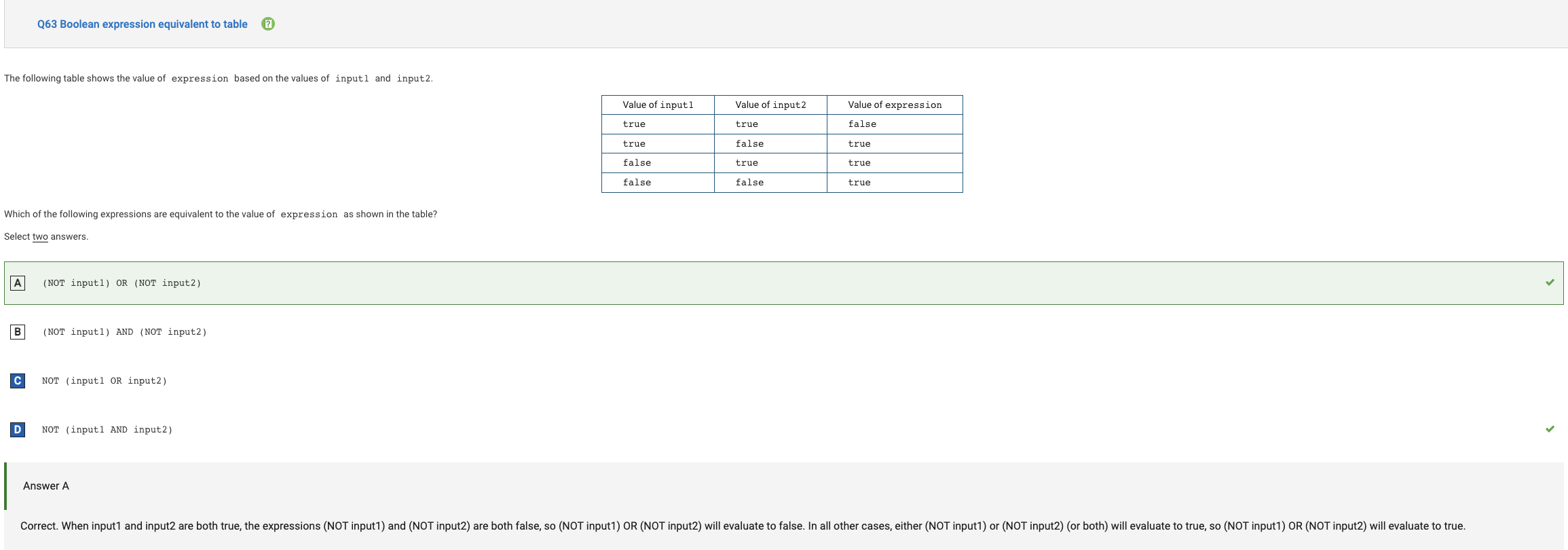Screen dimensions: 1568x550
Task: Click the false cell in the expression column
Action: pos(895,124)
